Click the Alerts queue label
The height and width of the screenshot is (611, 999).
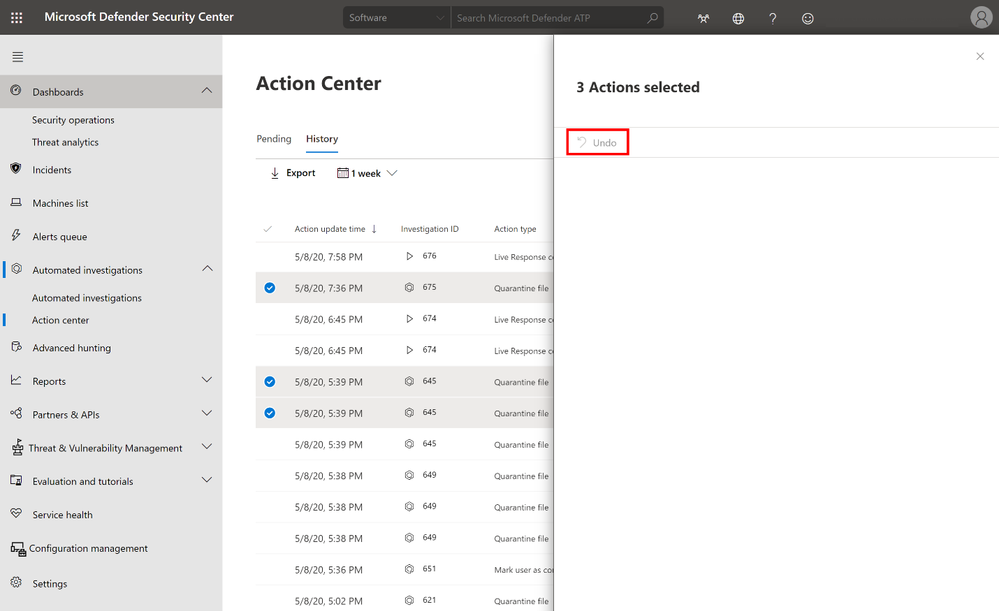click(x=60, y=236)
